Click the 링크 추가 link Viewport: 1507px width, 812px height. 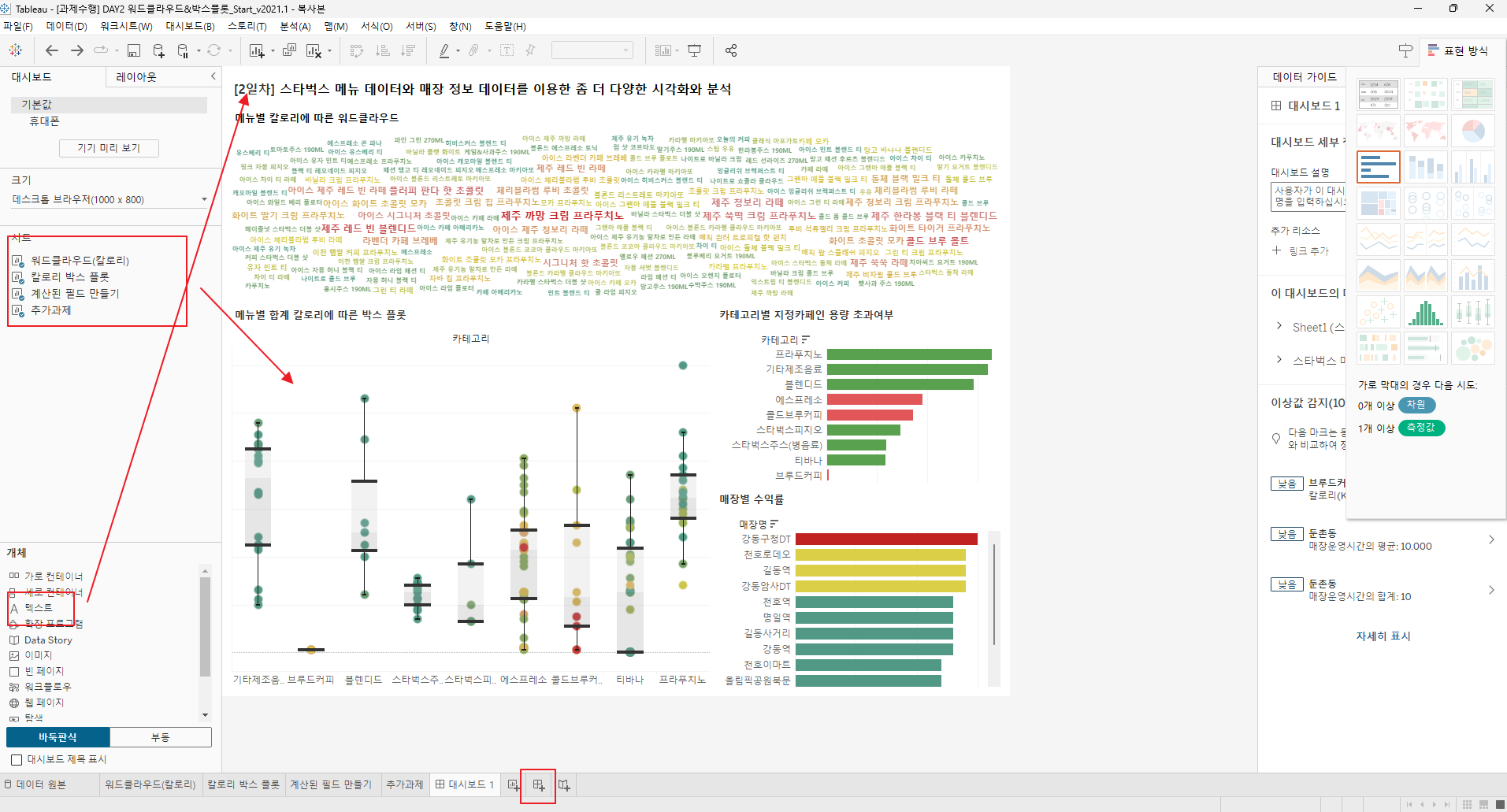pyautogui.click(x=1308, y=251)
